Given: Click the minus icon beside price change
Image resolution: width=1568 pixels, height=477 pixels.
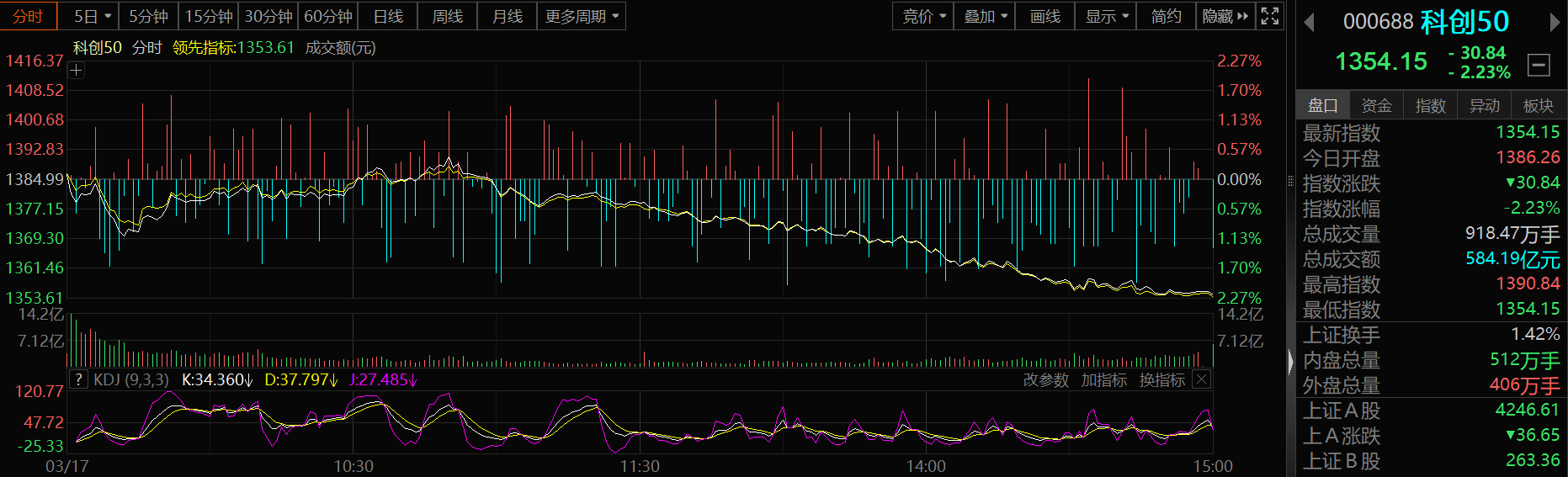Looking at the screenshot, I should (1539, 65).
